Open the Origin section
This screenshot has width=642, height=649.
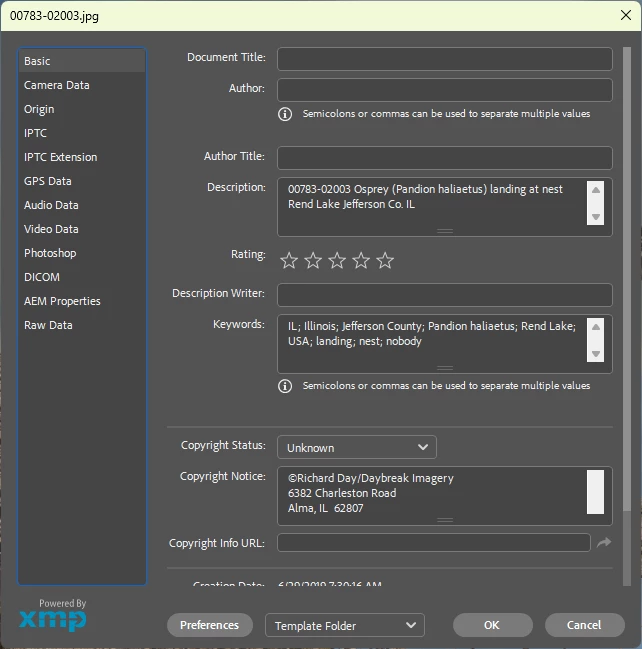82,109
